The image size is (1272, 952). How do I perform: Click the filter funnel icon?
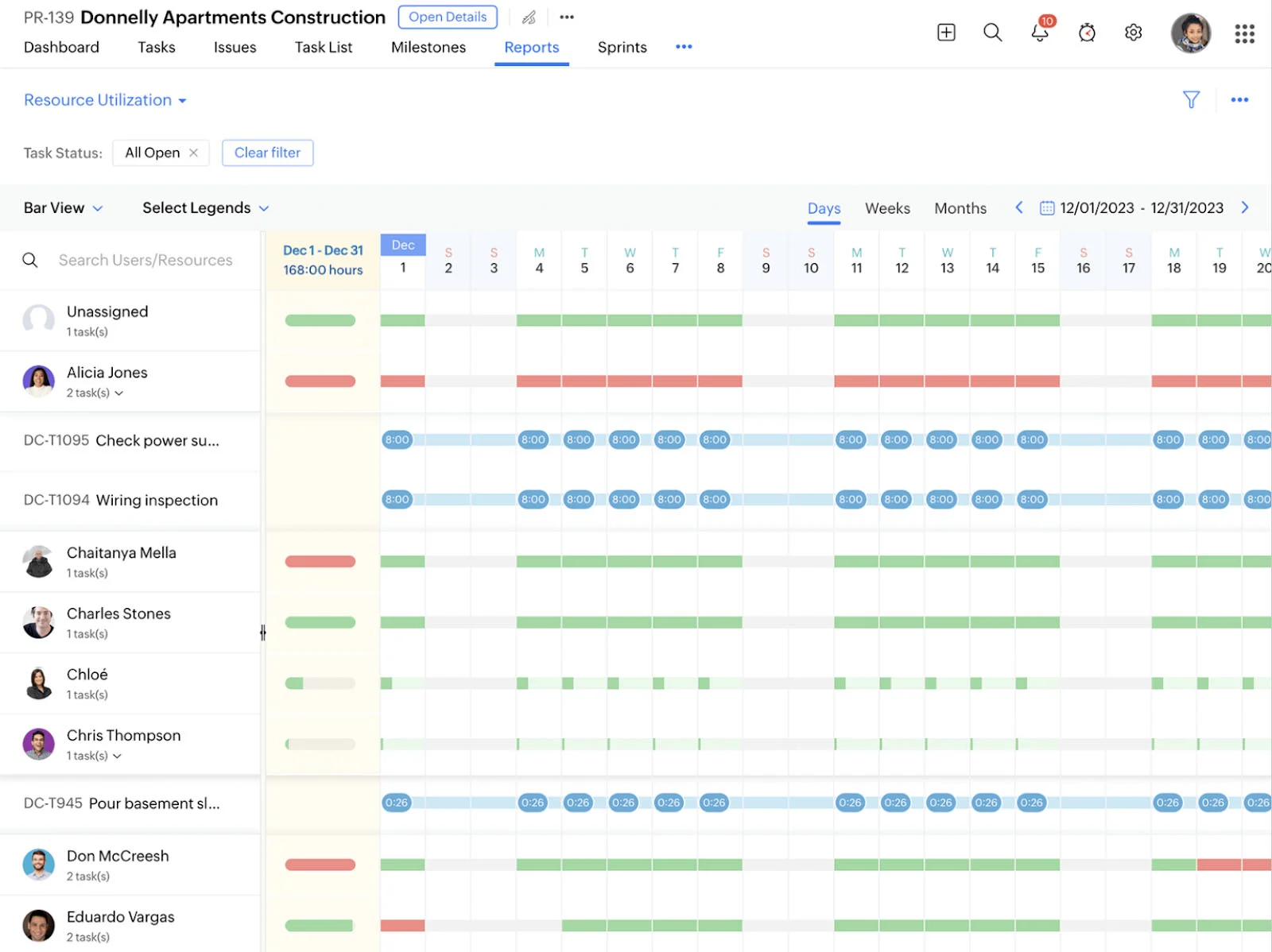pos(1191,99)
